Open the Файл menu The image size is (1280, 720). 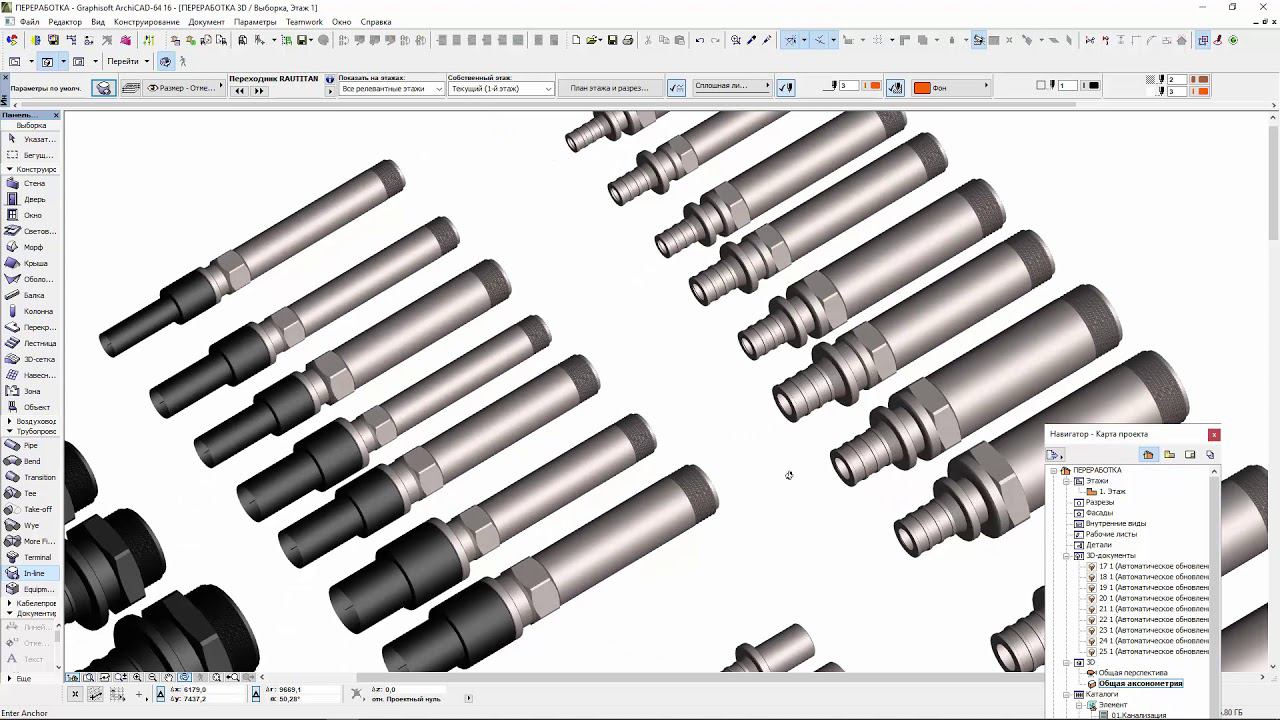(30, 22)
